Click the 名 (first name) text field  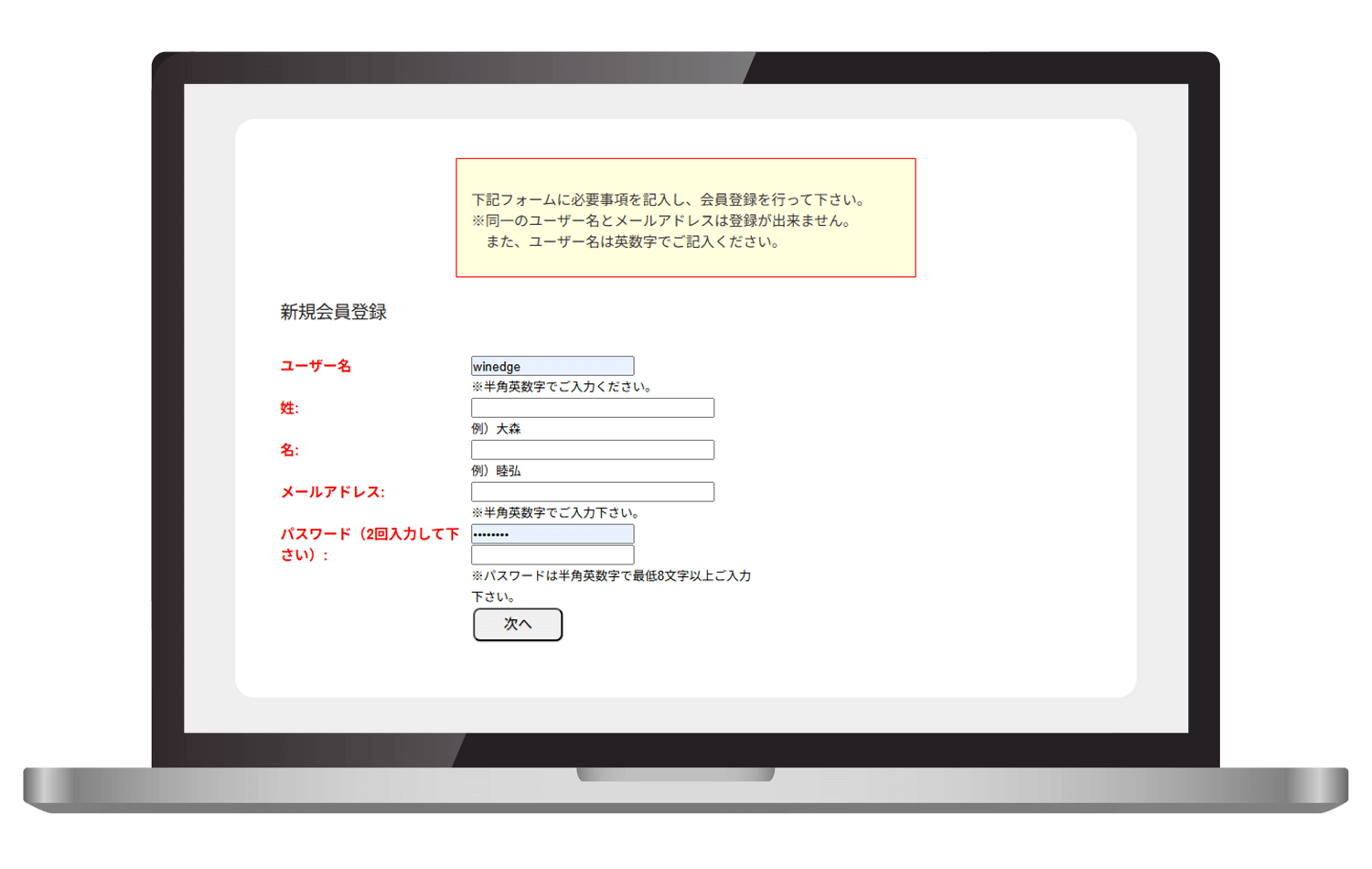pyautogui.click(x=592, y=450)
